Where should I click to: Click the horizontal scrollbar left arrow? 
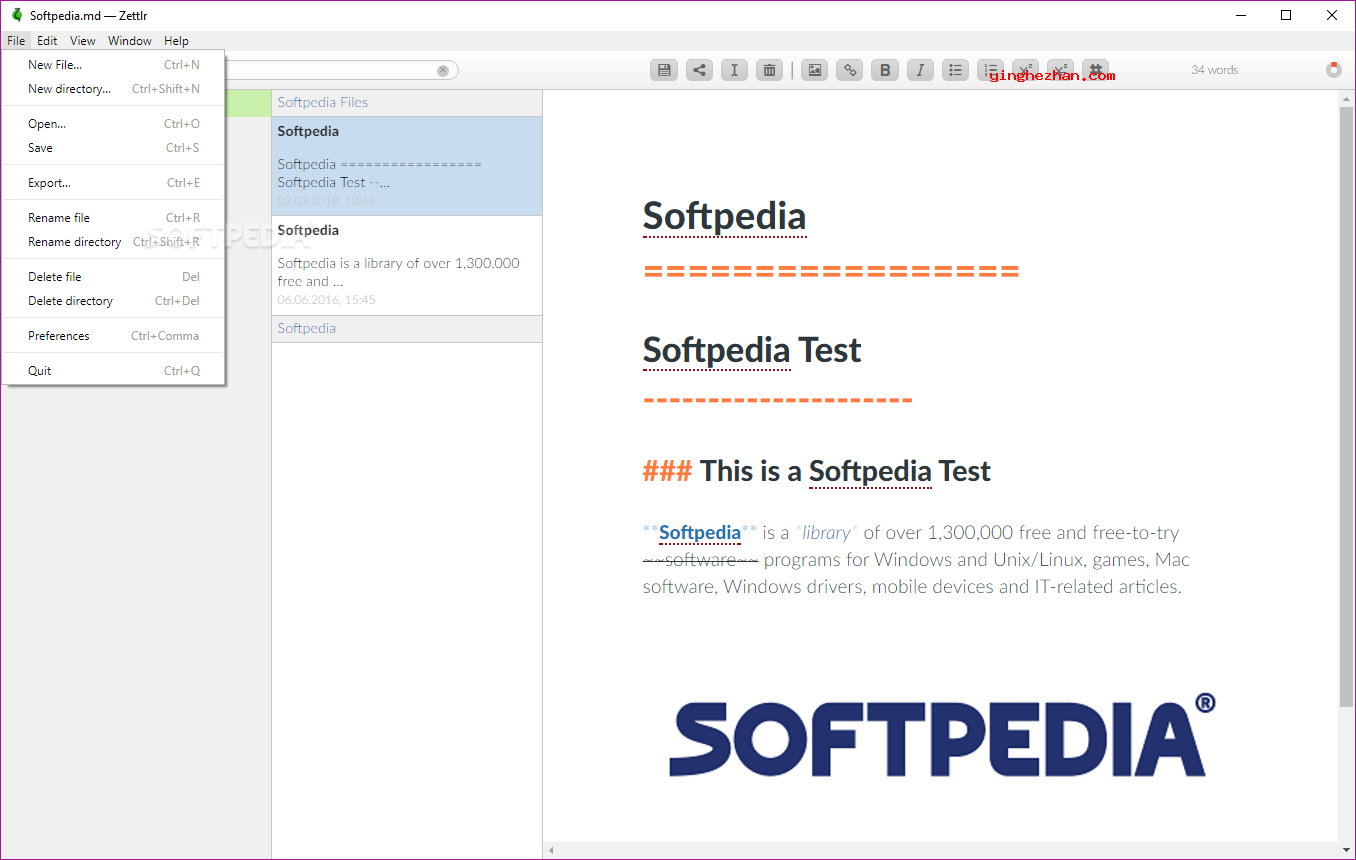coord(551,851)
